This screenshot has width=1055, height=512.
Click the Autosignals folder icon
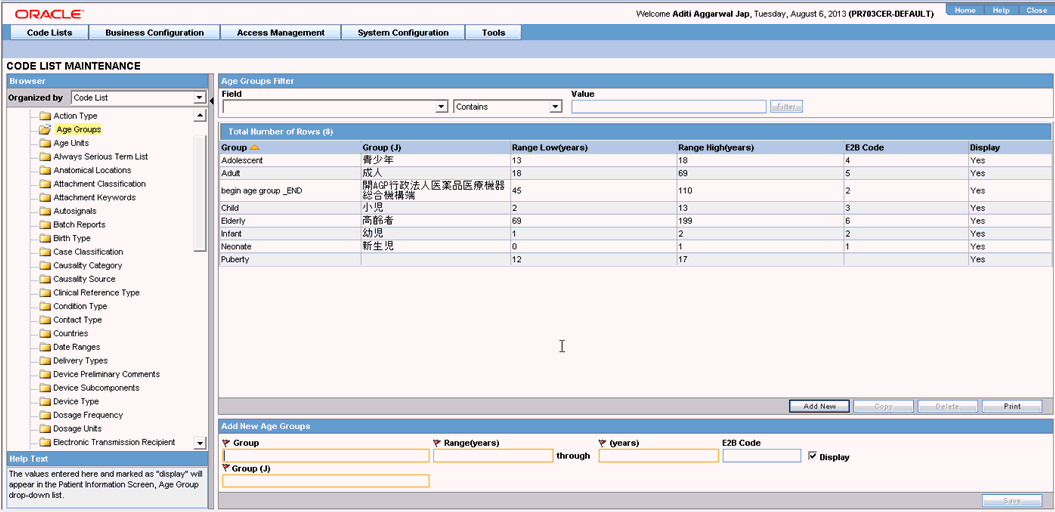[x=45, y=211]
